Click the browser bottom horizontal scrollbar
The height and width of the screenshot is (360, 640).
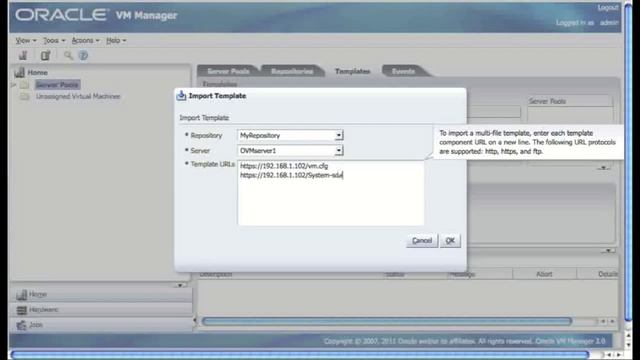coord(300,354)
